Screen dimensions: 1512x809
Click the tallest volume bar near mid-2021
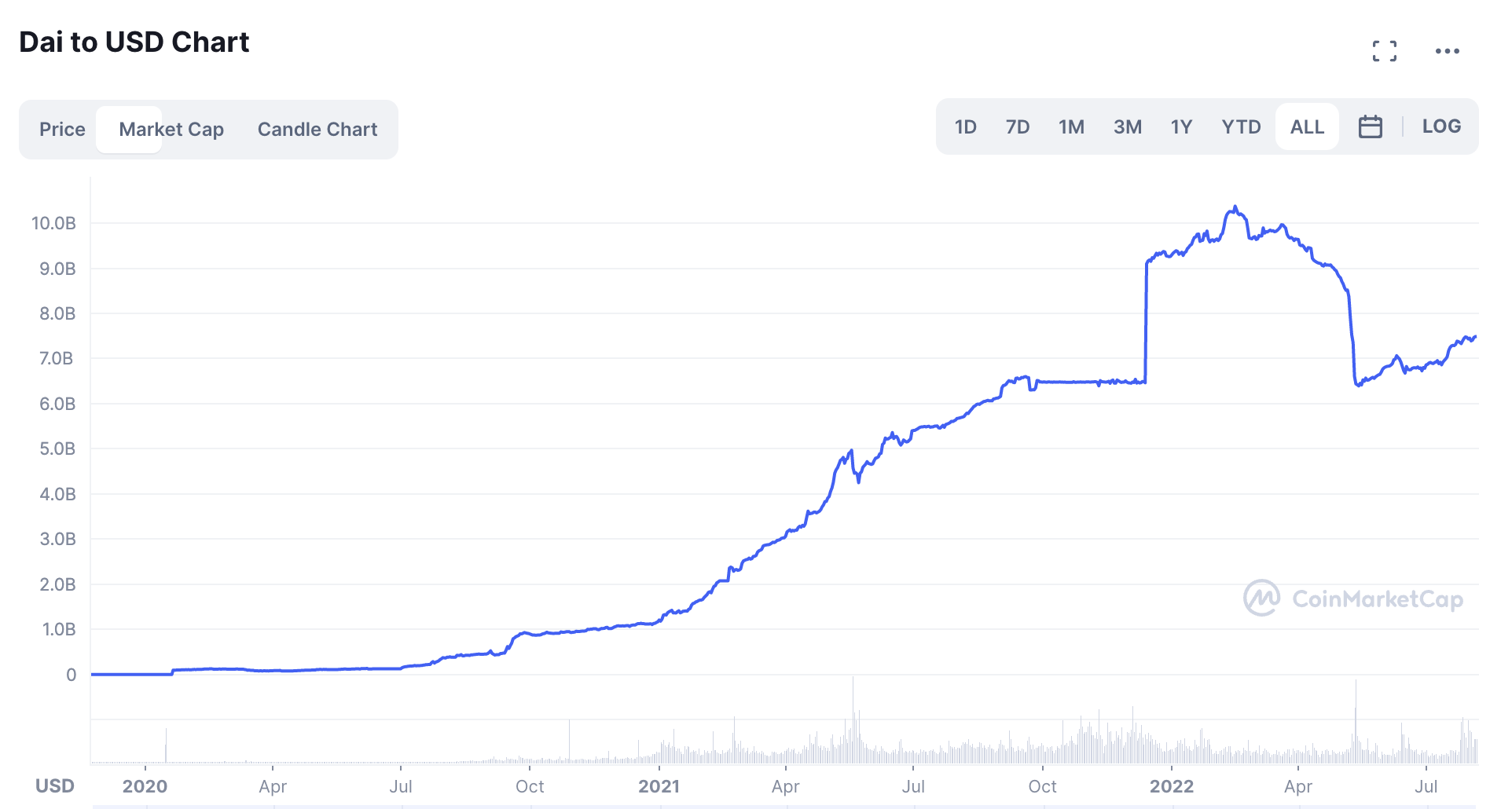853,719
